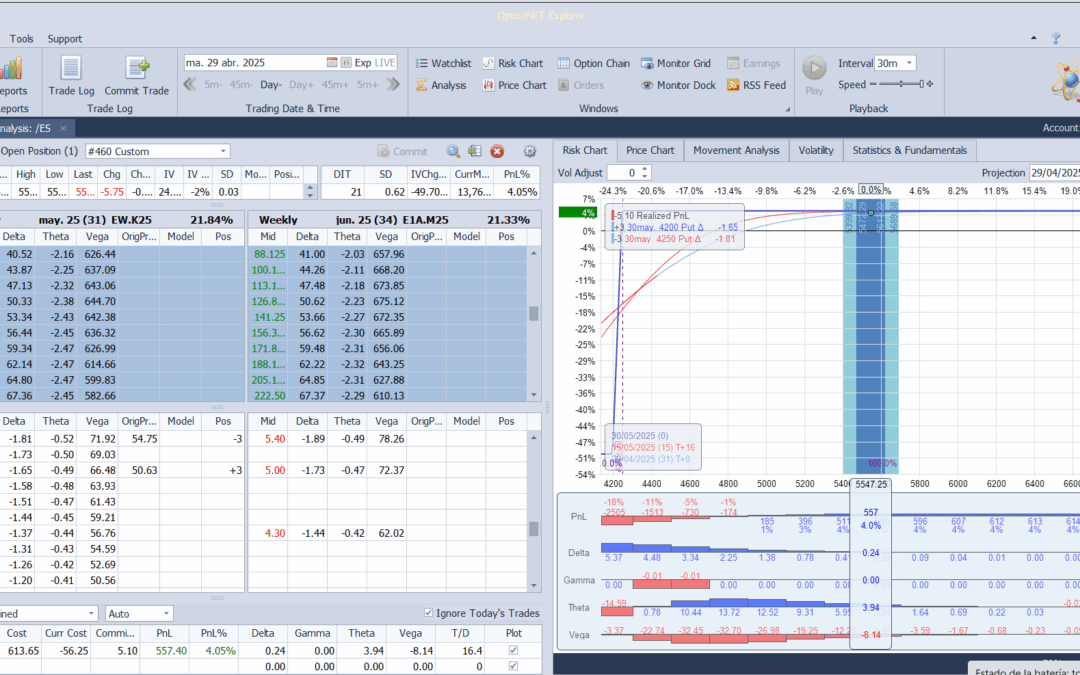Expand the #460 Custom position dropdown
Screen dimensions: 1080x675
point(223,152)
